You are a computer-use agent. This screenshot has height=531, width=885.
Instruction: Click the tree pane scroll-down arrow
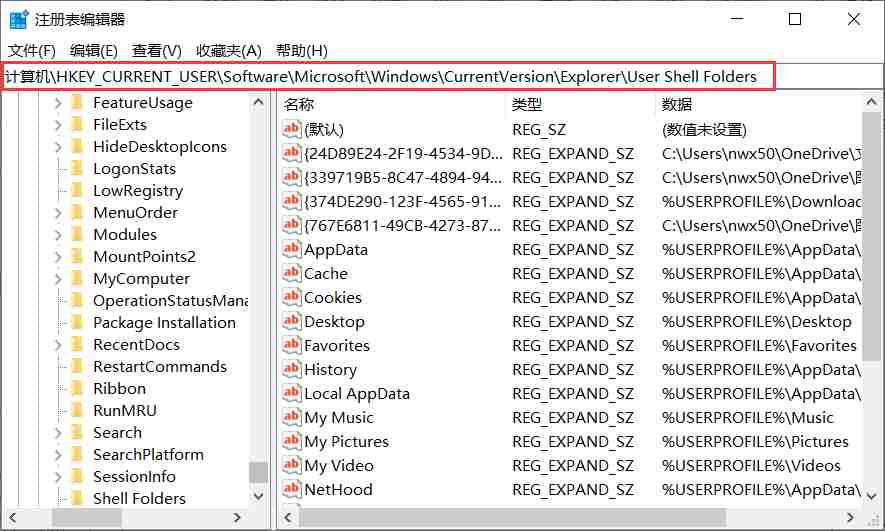pyautogui.click(x=259, y=497)
